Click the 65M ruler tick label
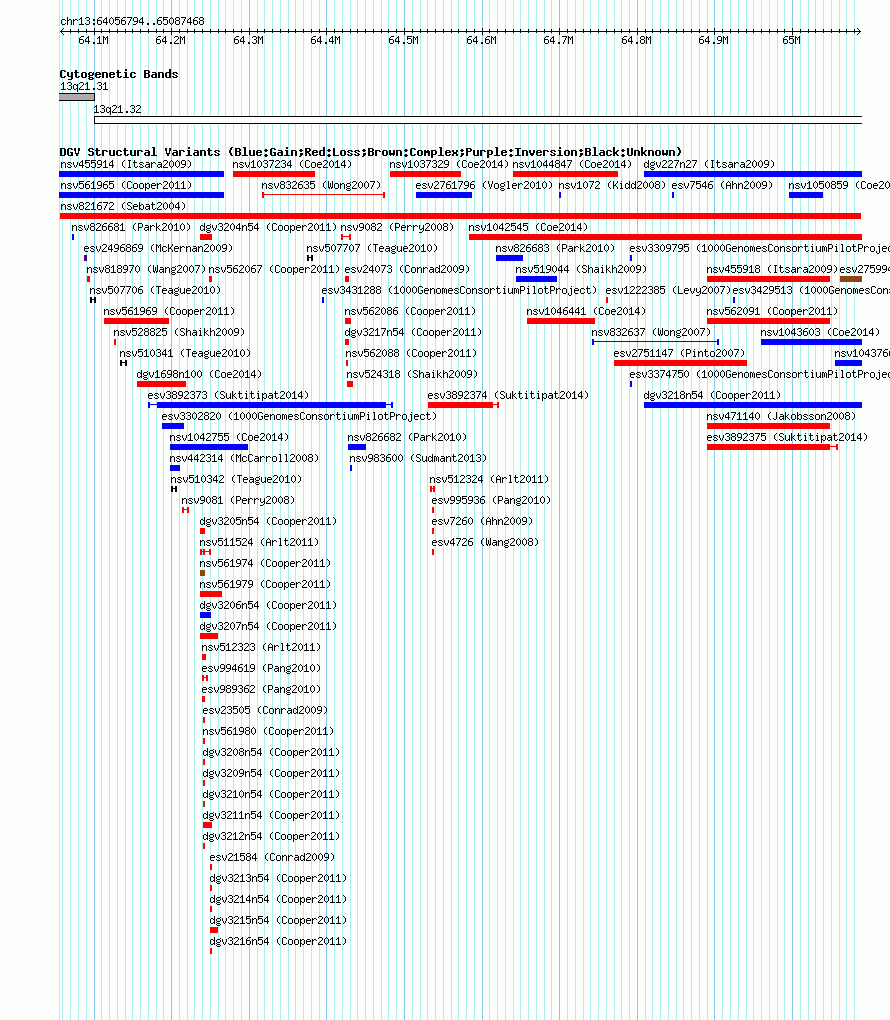 (x=791, y=40)
